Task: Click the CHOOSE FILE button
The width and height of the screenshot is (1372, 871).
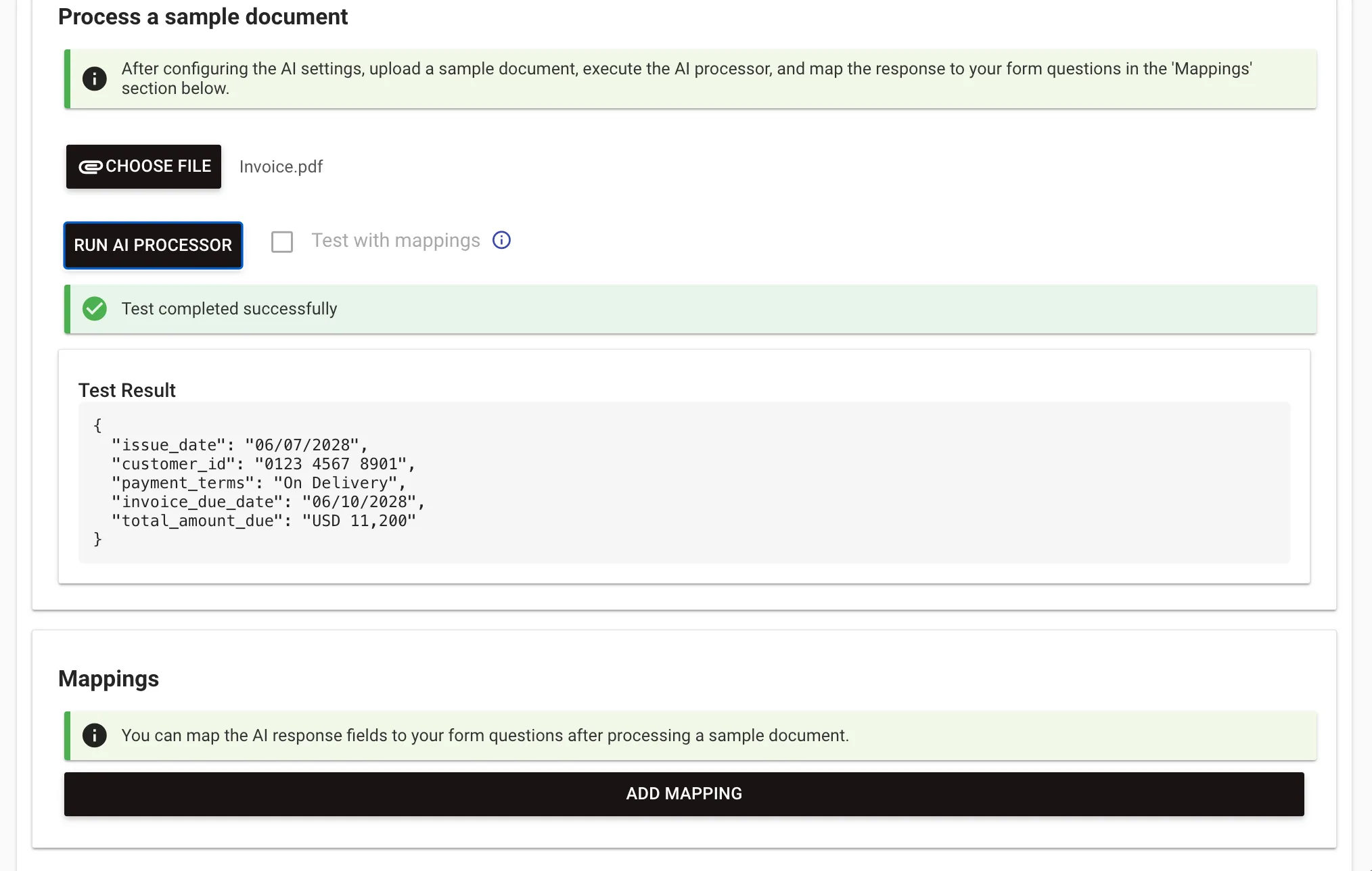Action: click(143, 166)
